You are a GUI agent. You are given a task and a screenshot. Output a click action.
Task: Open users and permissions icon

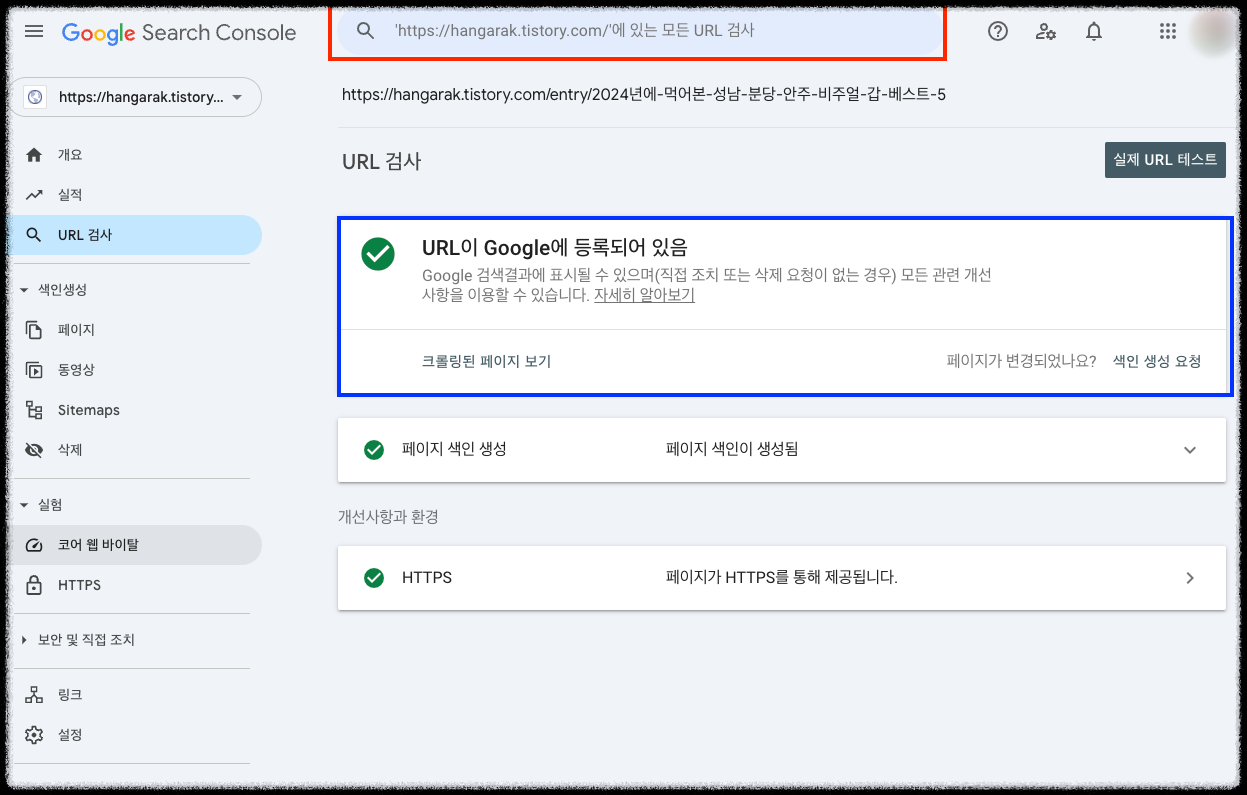[x=1046, y=32]
